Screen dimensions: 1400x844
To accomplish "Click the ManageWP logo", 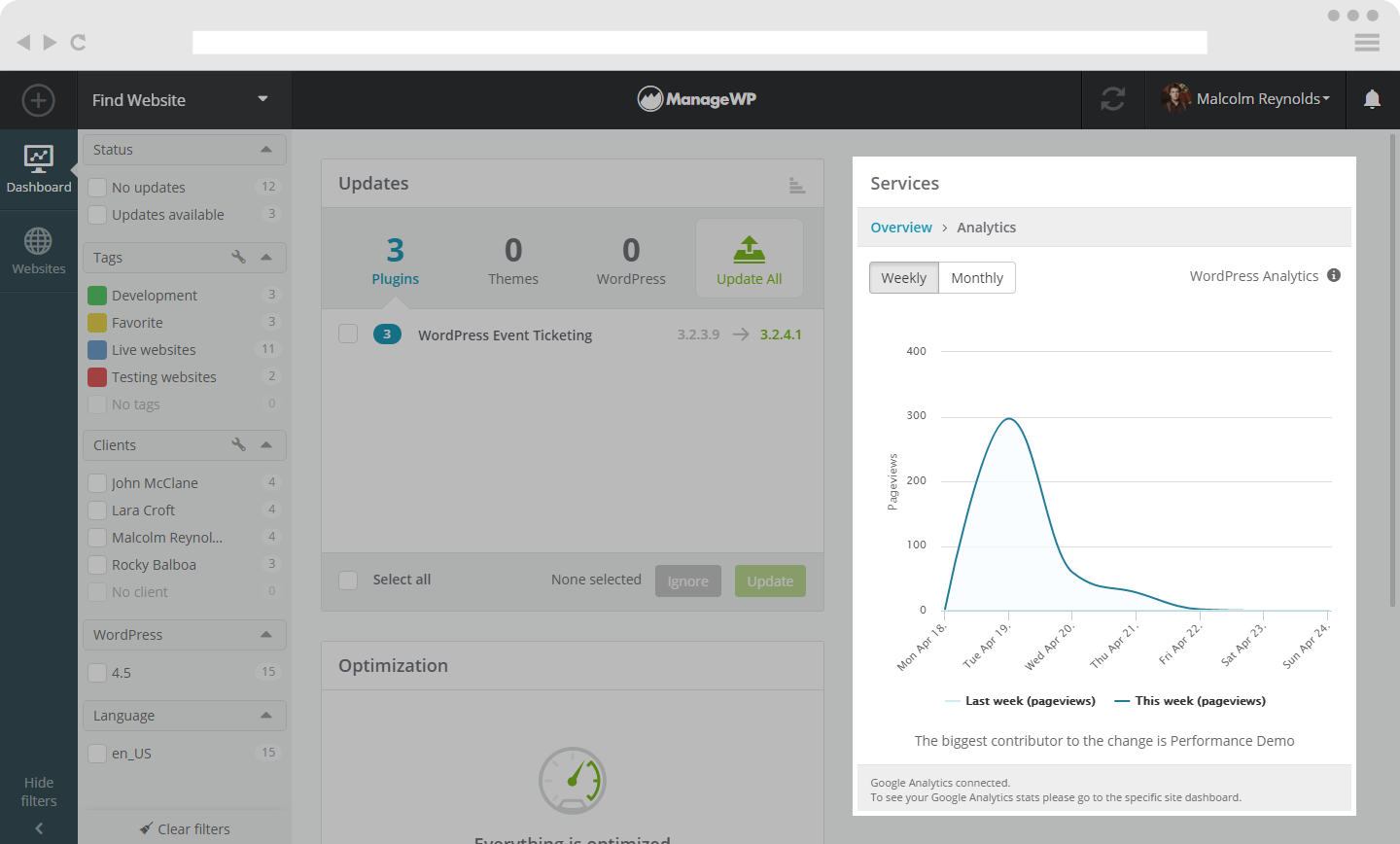I will [696, 99].
